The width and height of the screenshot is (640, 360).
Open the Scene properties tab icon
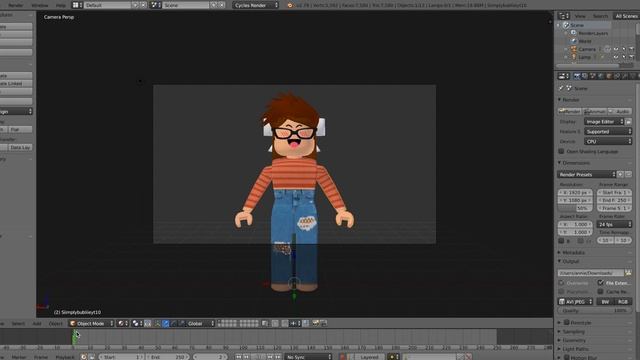[x=593, y=76]
